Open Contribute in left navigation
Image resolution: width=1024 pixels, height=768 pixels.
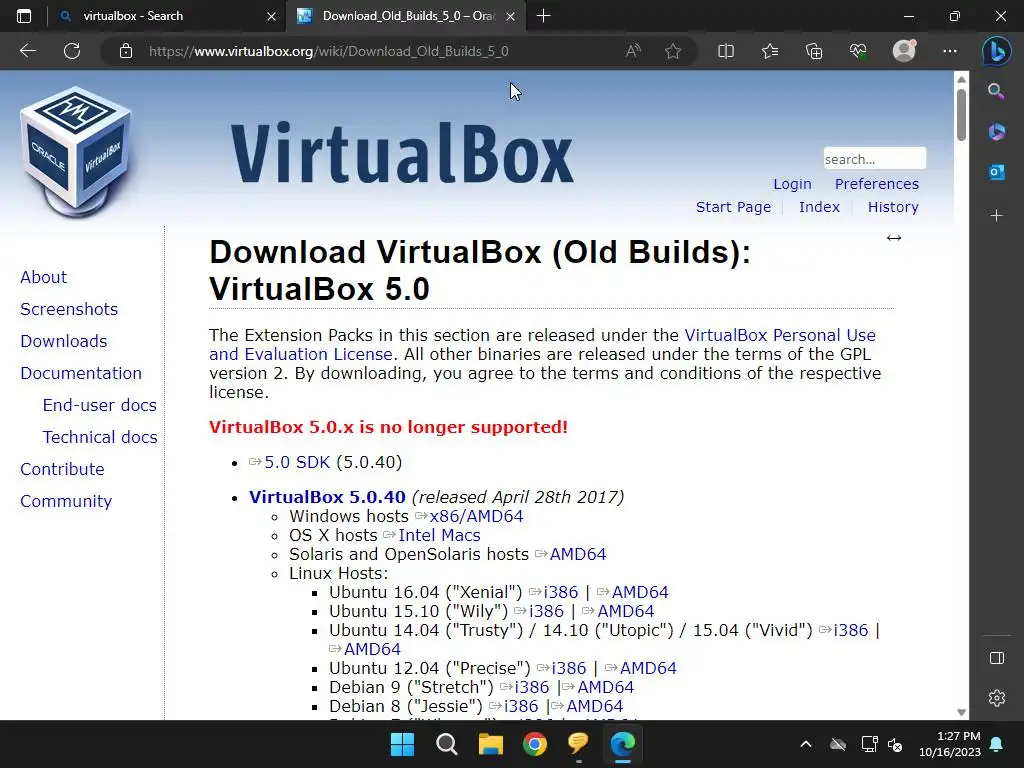point(63,469)
